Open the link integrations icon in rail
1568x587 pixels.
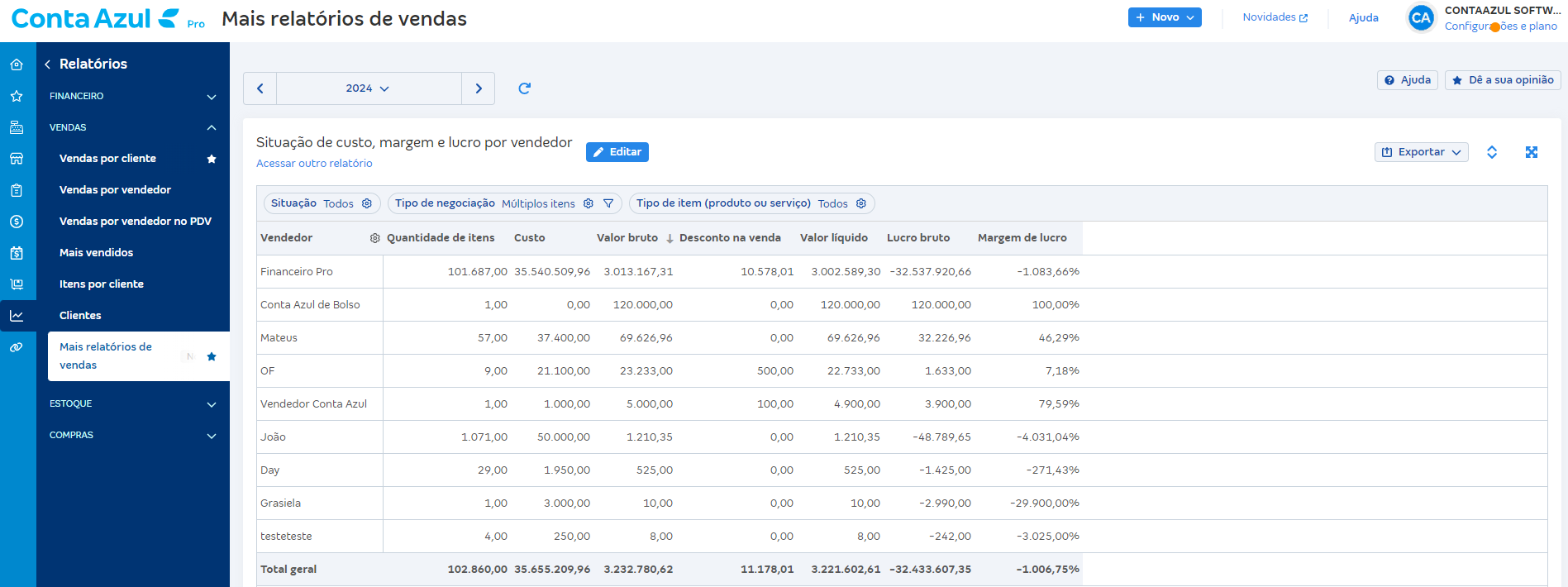coord(17,347)
